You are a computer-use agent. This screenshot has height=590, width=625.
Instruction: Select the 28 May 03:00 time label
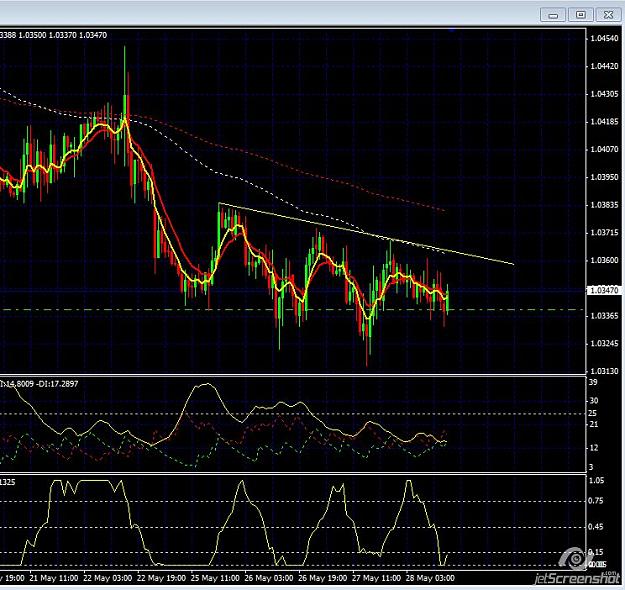(x=430, y=578)
